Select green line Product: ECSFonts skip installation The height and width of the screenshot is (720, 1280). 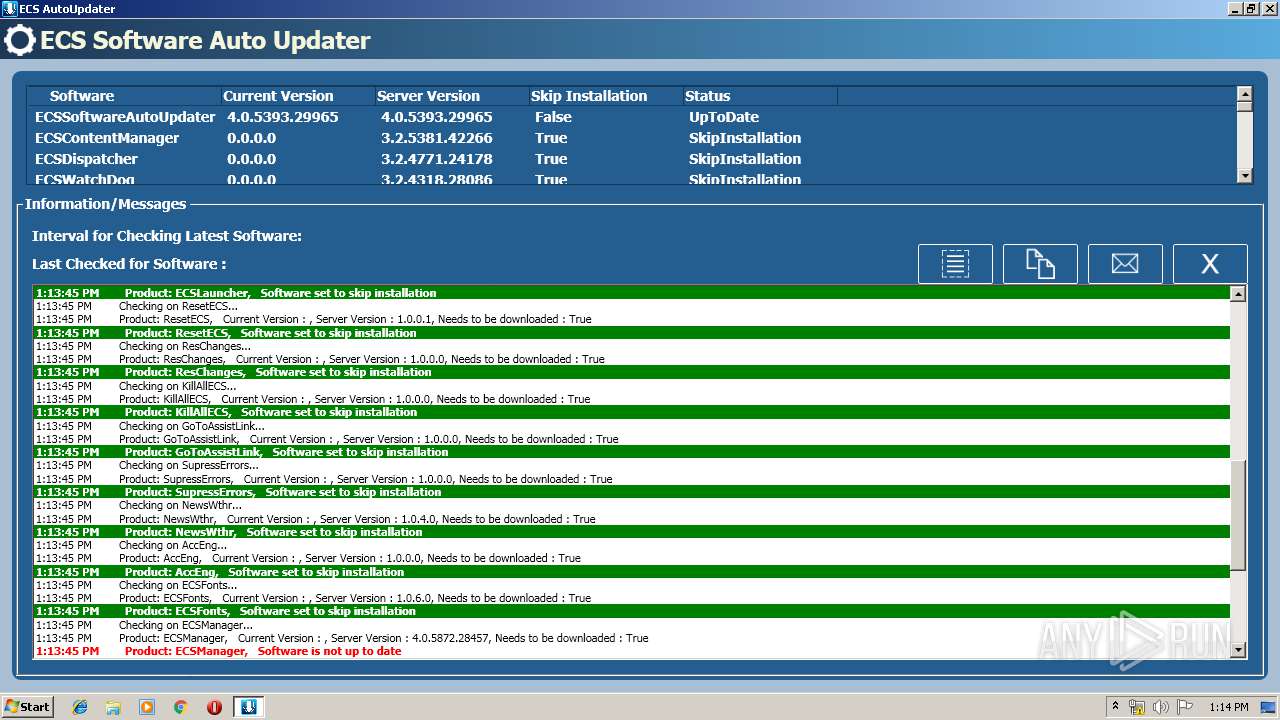point(632,611)
